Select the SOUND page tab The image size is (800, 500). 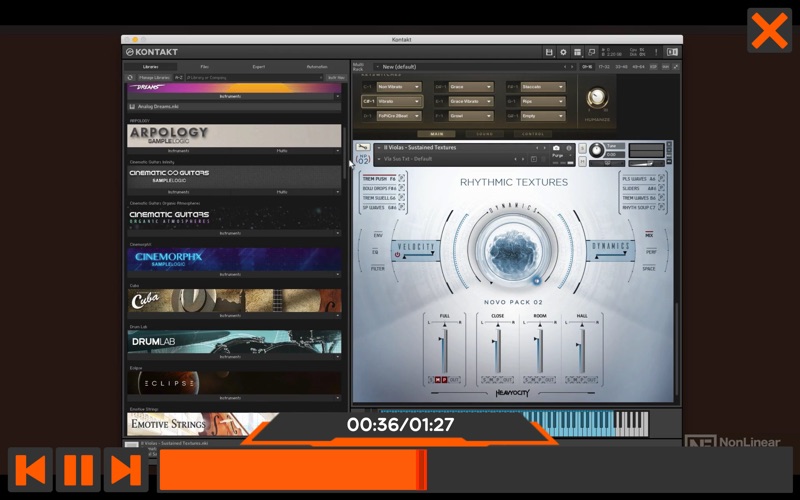coord(485,134)
